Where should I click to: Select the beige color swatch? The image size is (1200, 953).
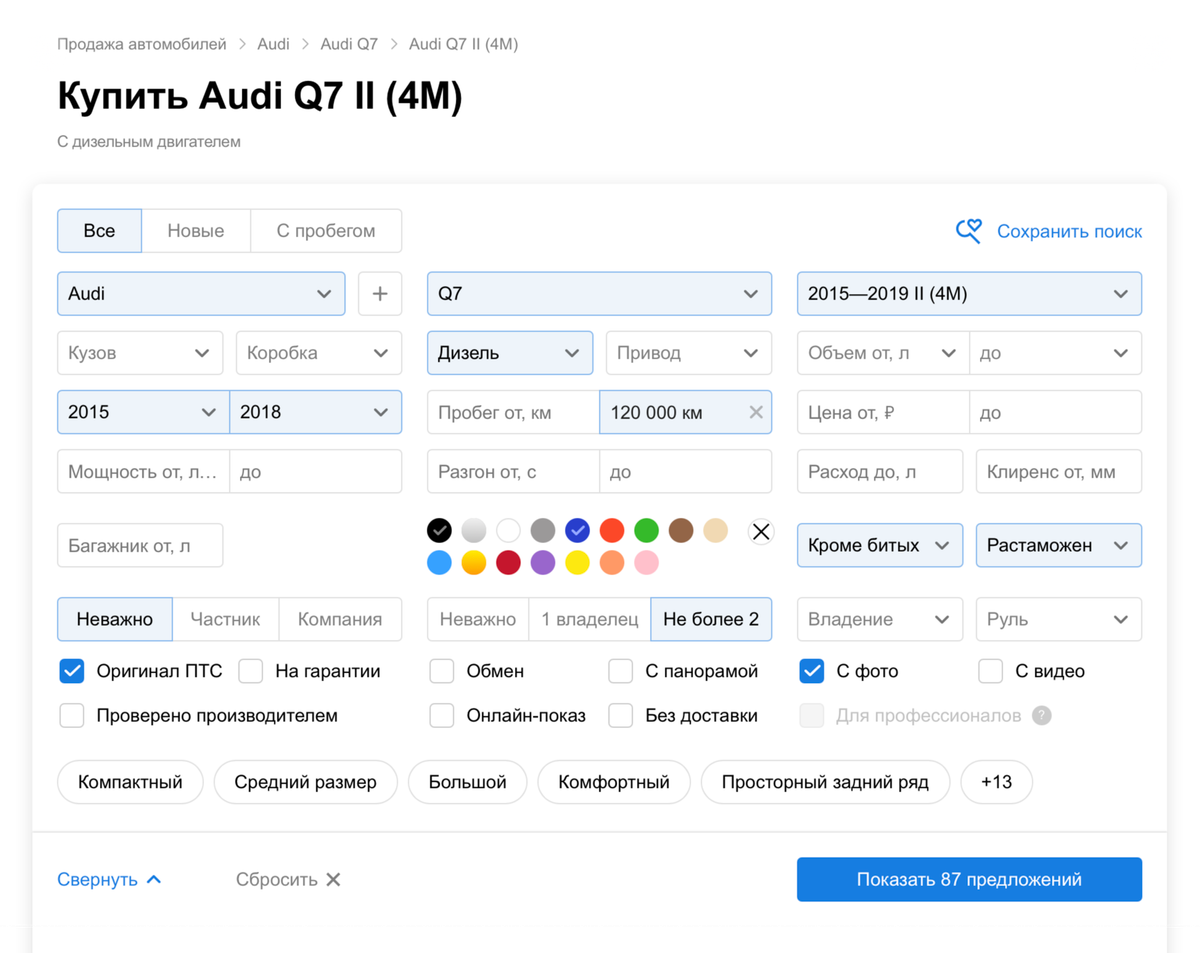tap(716, 531)
